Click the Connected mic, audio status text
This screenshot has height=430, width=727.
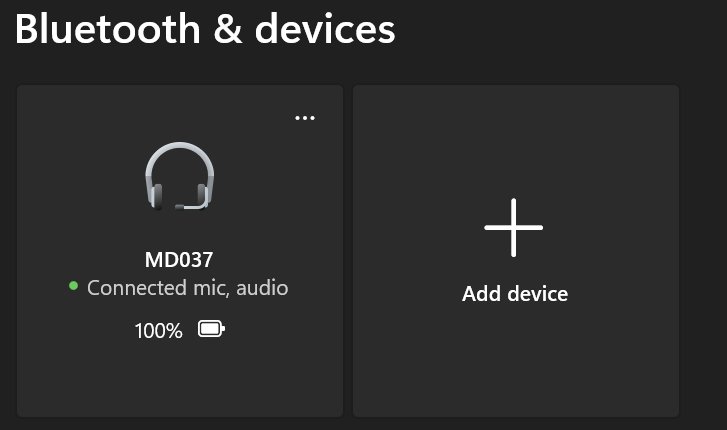tap(188, 288)
